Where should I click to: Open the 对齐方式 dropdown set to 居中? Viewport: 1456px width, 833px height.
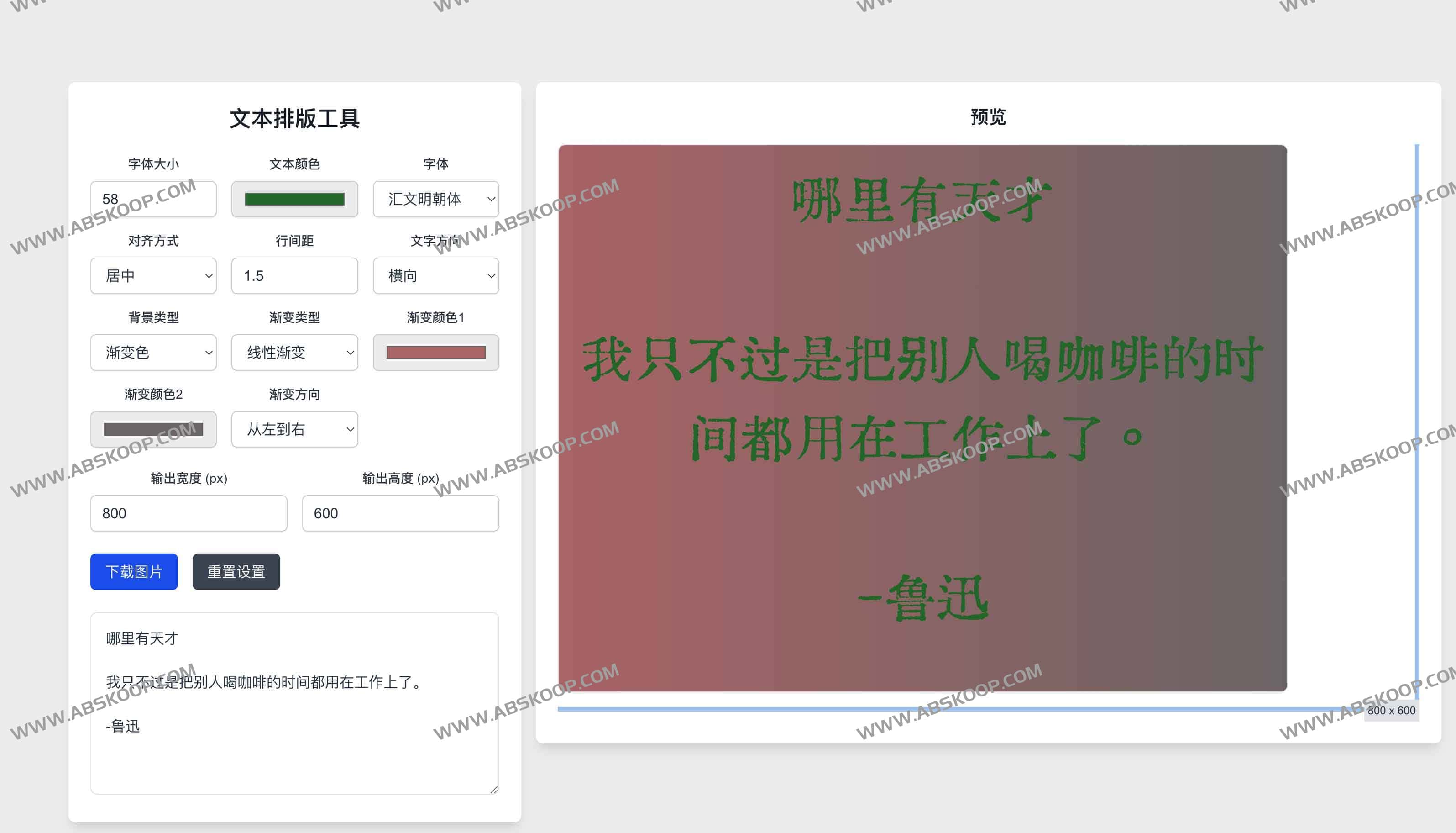tap(152, 276)
